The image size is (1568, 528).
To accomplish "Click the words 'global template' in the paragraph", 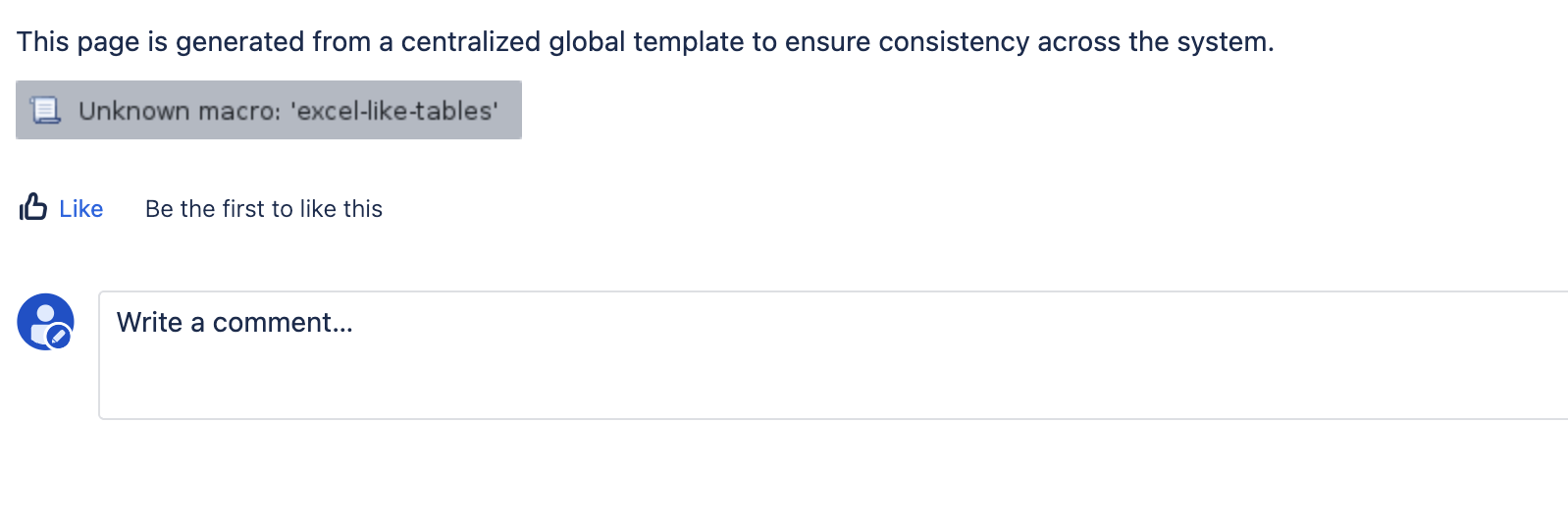I will coord(646,42).
